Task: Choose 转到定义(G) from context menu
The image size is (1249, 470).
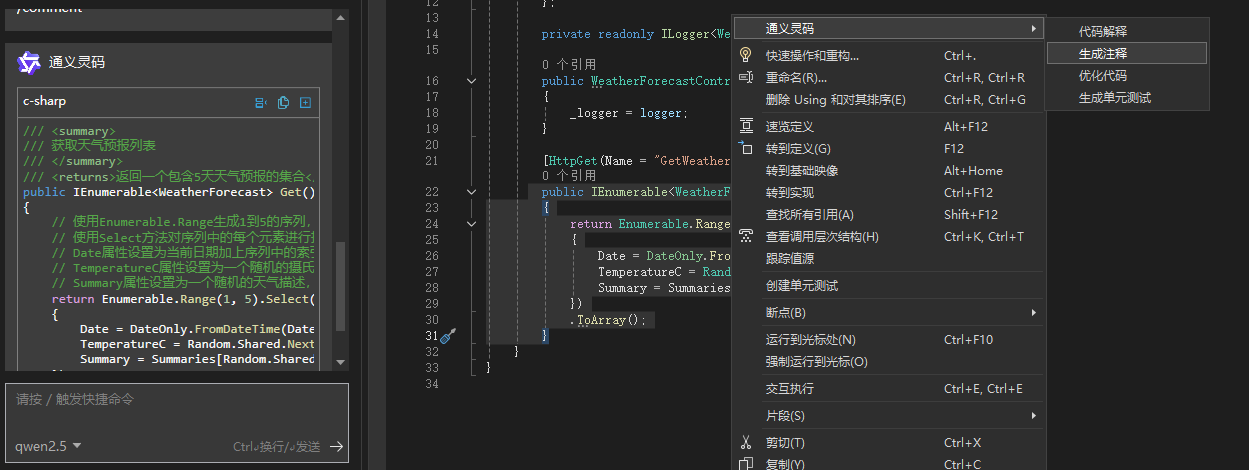Action: [x=888, y=149]
